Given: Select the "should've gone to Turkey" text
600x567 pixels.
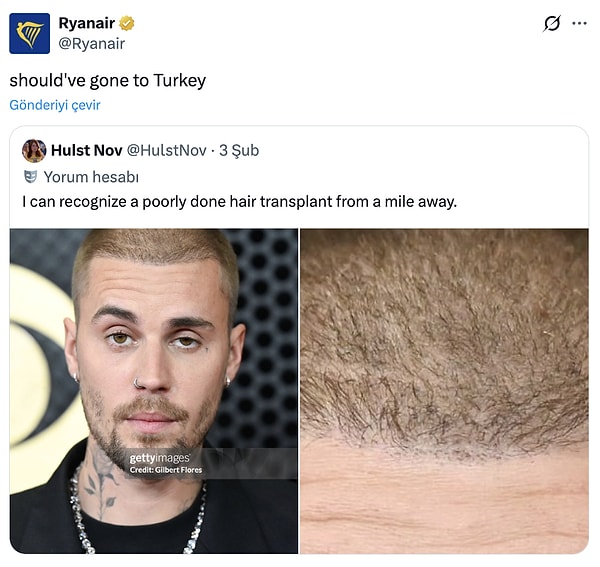Looking at the screenshot, I should (108, 81).
